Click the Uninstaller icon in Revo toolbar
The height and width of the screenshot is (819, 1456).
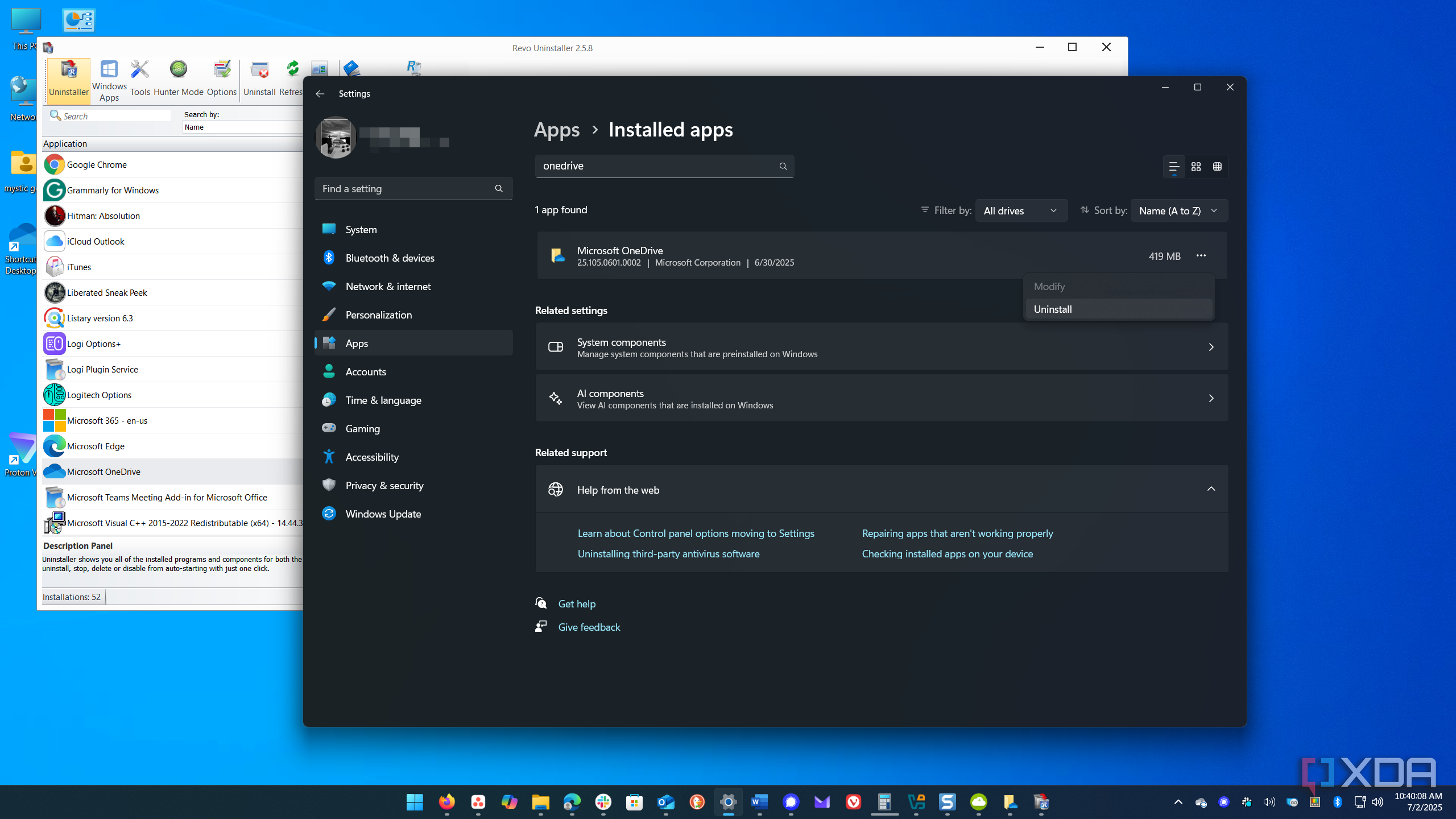(x=69, y=80)
